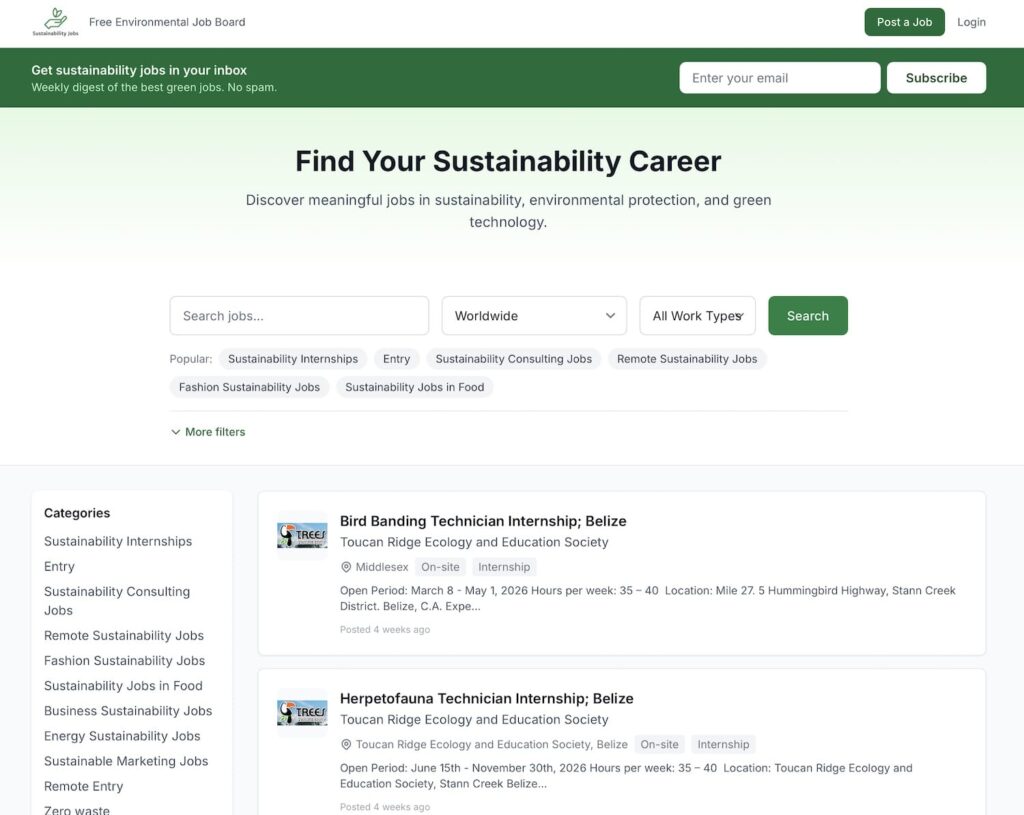Click the Internship tag on Herpetofauna listing
The image size is (1024, 815).
pos(722,744)
